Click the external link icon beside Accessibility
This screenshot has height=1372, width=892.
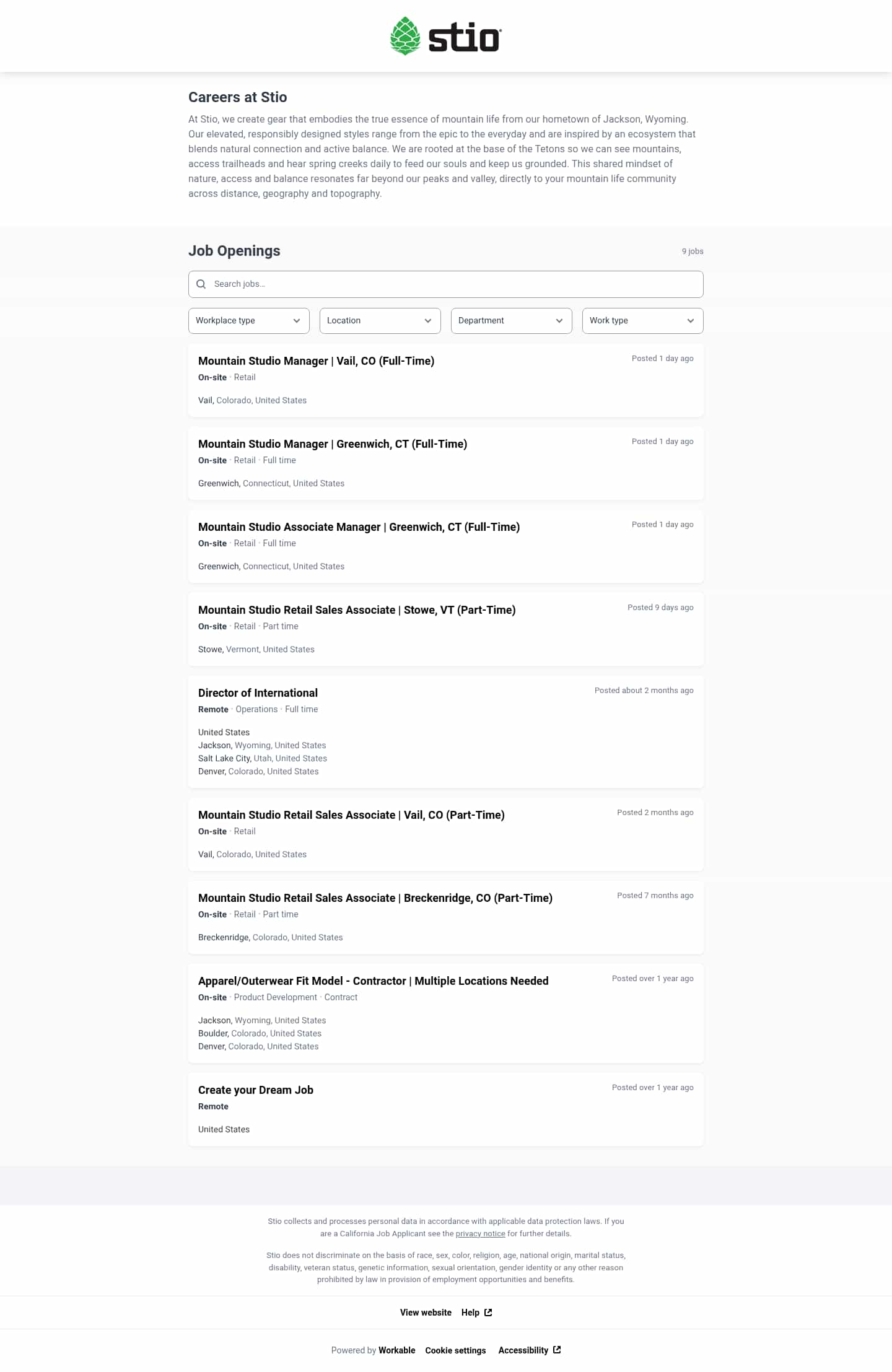pos(557,1350)
